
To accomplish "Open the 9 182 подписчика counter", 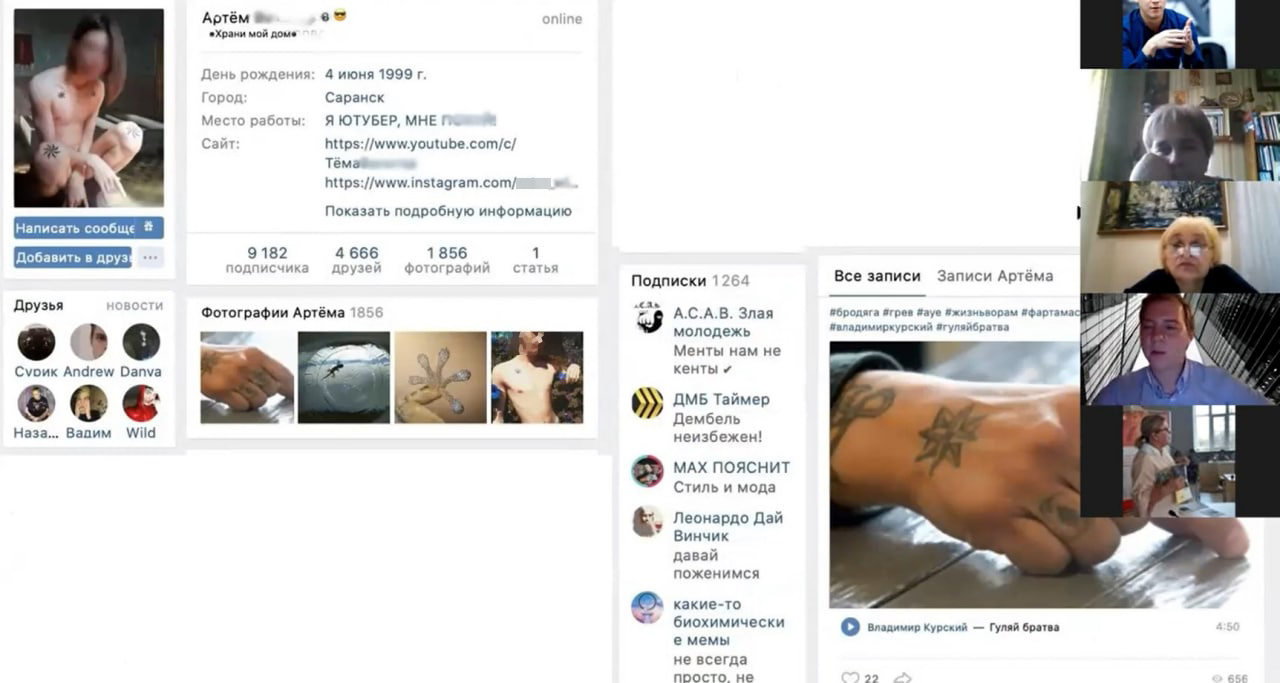I will (267, 260).
